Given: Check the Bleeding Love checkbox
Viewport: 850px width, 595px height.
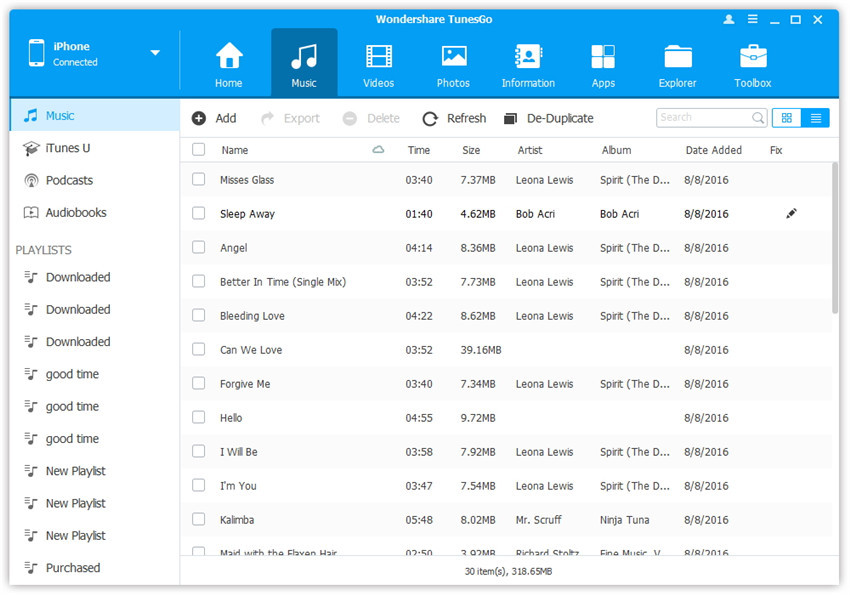Looking at the screenshot, I should pos(198,315).
